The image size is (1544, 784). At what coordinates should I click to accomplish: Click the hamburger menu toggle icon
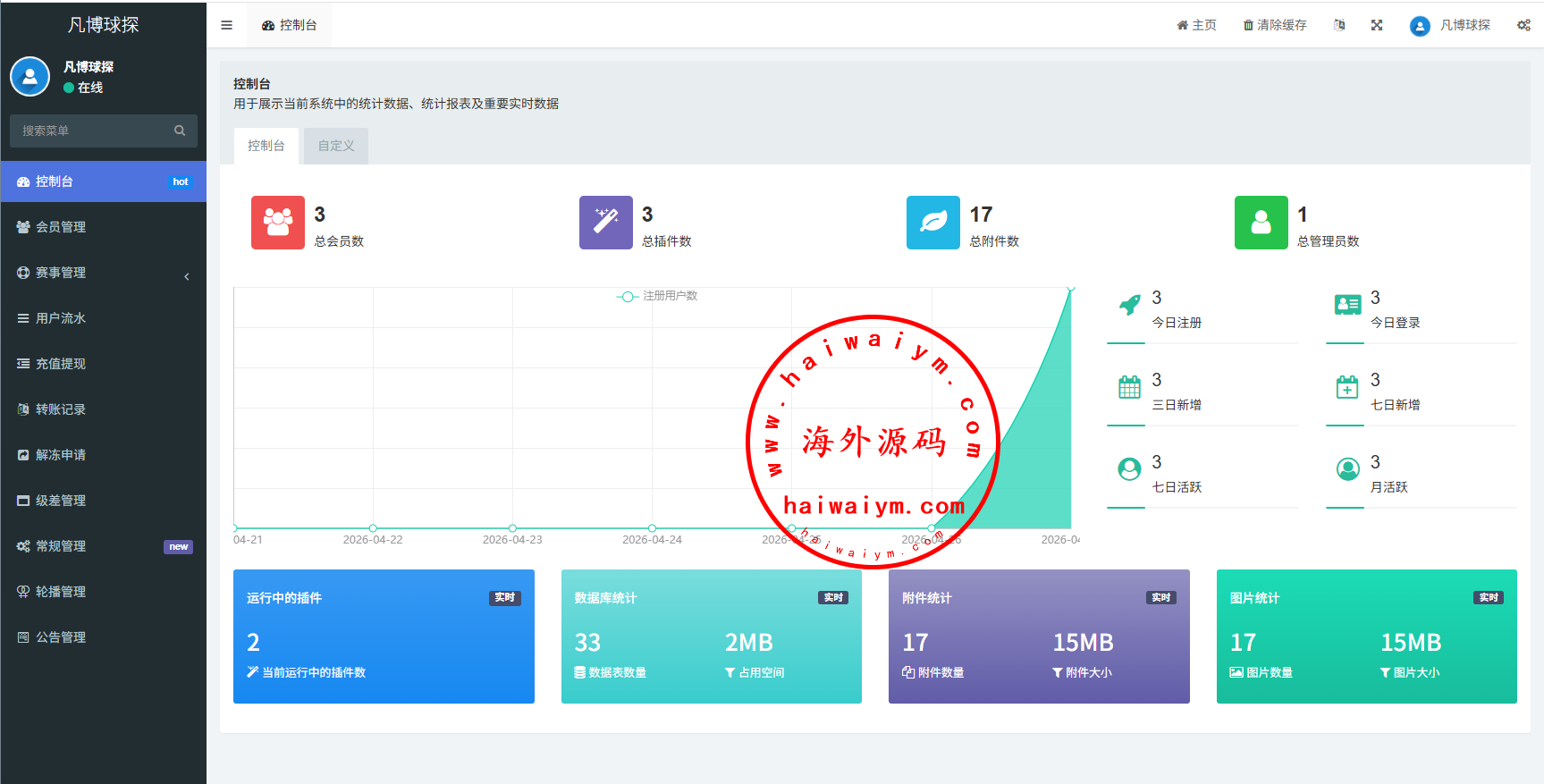[x=226, y=25]
